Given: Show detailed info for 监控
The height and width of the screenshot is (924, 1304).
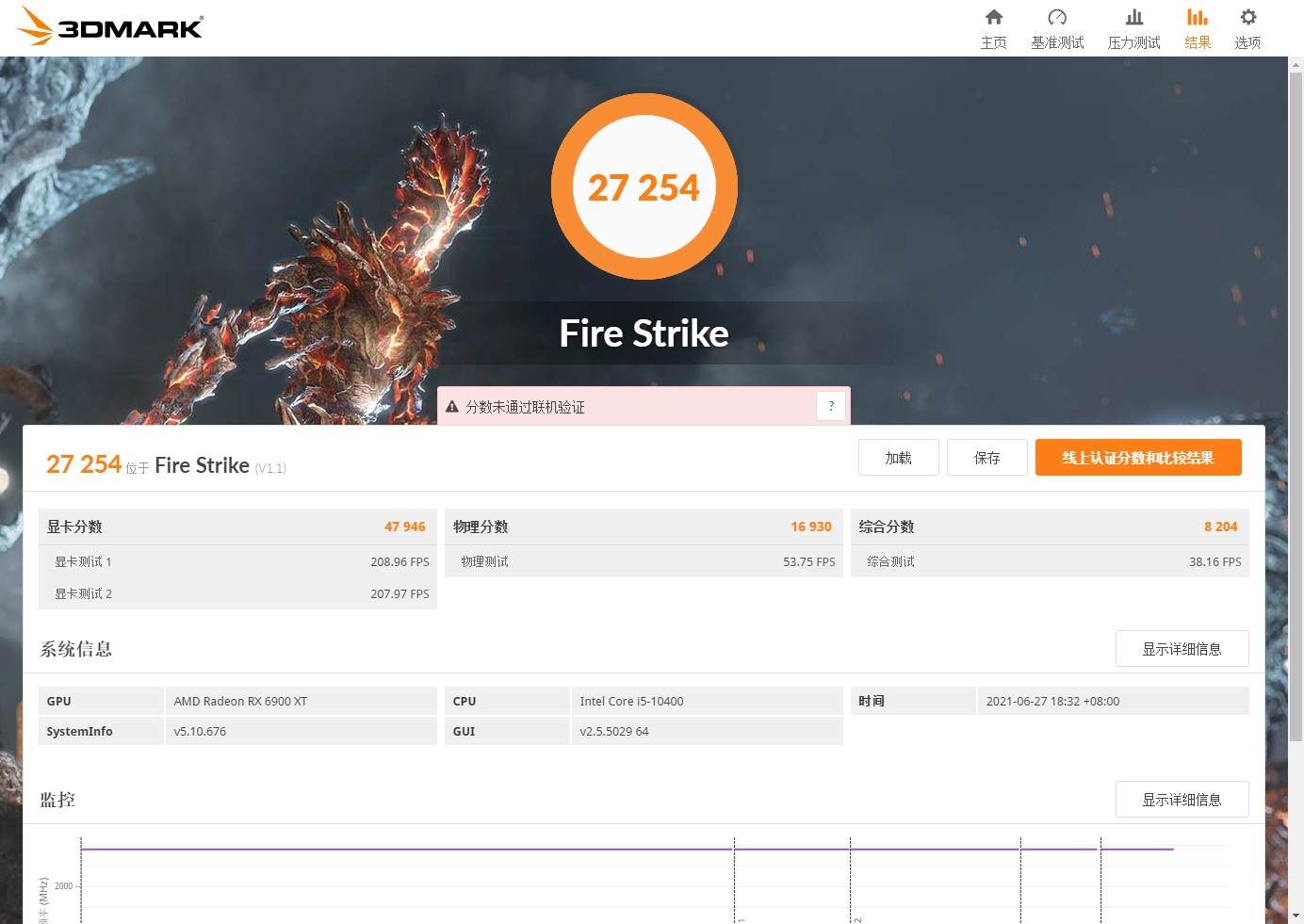Looking at the screenshot, I should [1182, 800].
